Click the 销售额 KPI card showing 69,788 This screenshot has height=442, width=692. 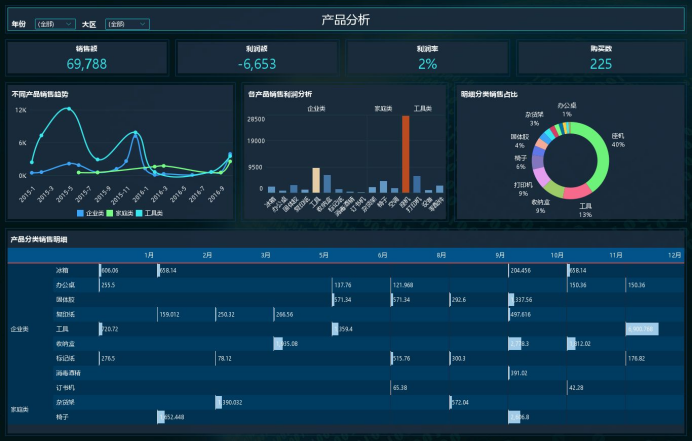(x=87, y=58)
